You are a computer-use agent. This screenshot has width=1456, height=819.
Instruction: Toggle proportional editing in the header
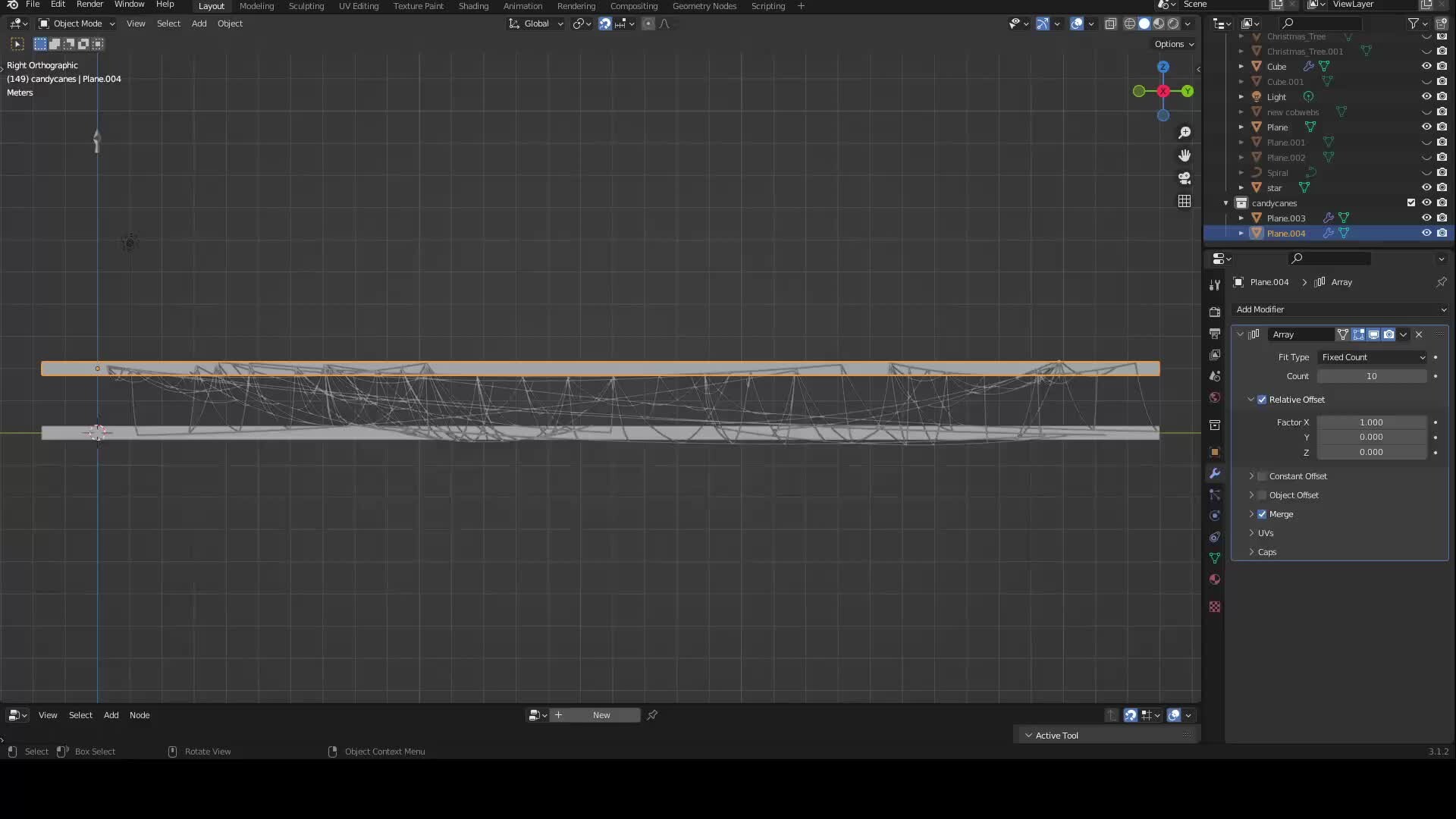click(x=648, y=24)
